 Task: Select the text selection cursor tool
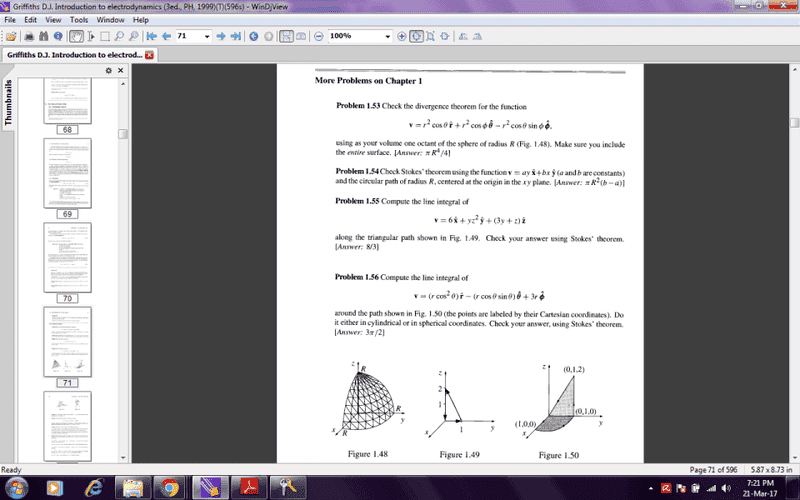(91, 36)
